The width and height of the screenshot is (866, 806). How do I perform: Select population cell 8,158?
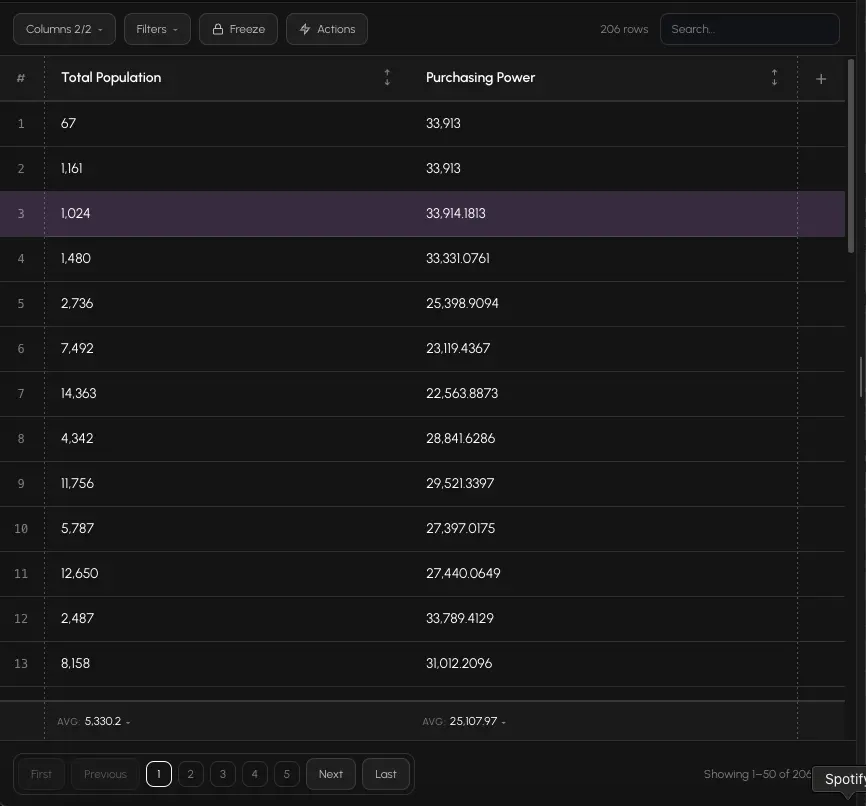click(x=76, y=663)
